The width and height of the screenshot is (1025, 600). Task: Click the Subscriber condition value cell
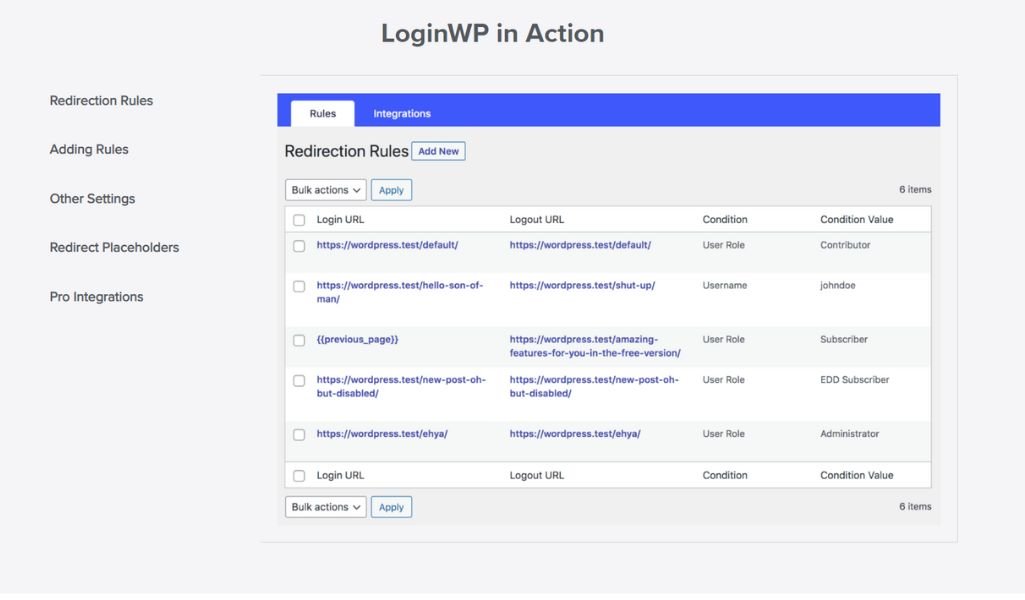pyautogui.click(x=843, y=340)
